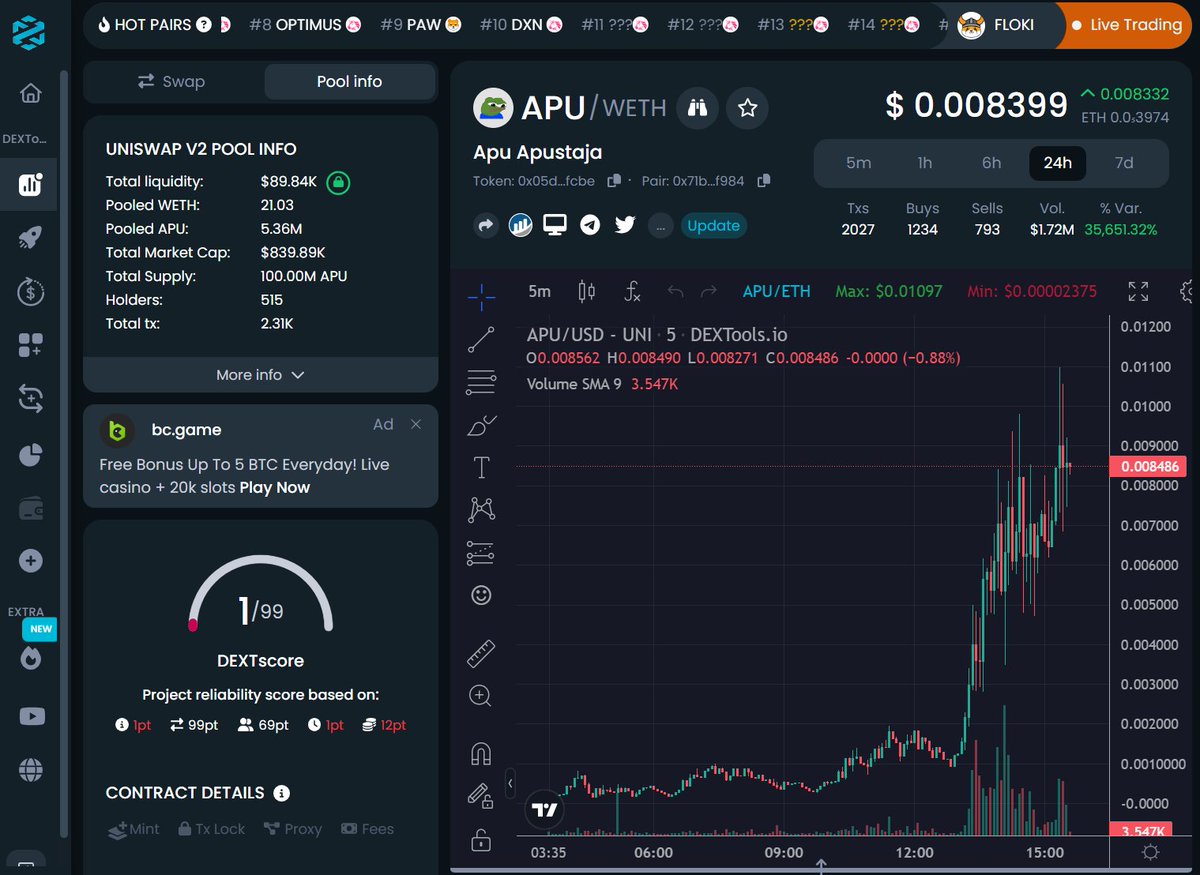Select the zoom-in magnifier tool
The height and width of the screenshot is (875, 1200).
[x=481, y=696]
